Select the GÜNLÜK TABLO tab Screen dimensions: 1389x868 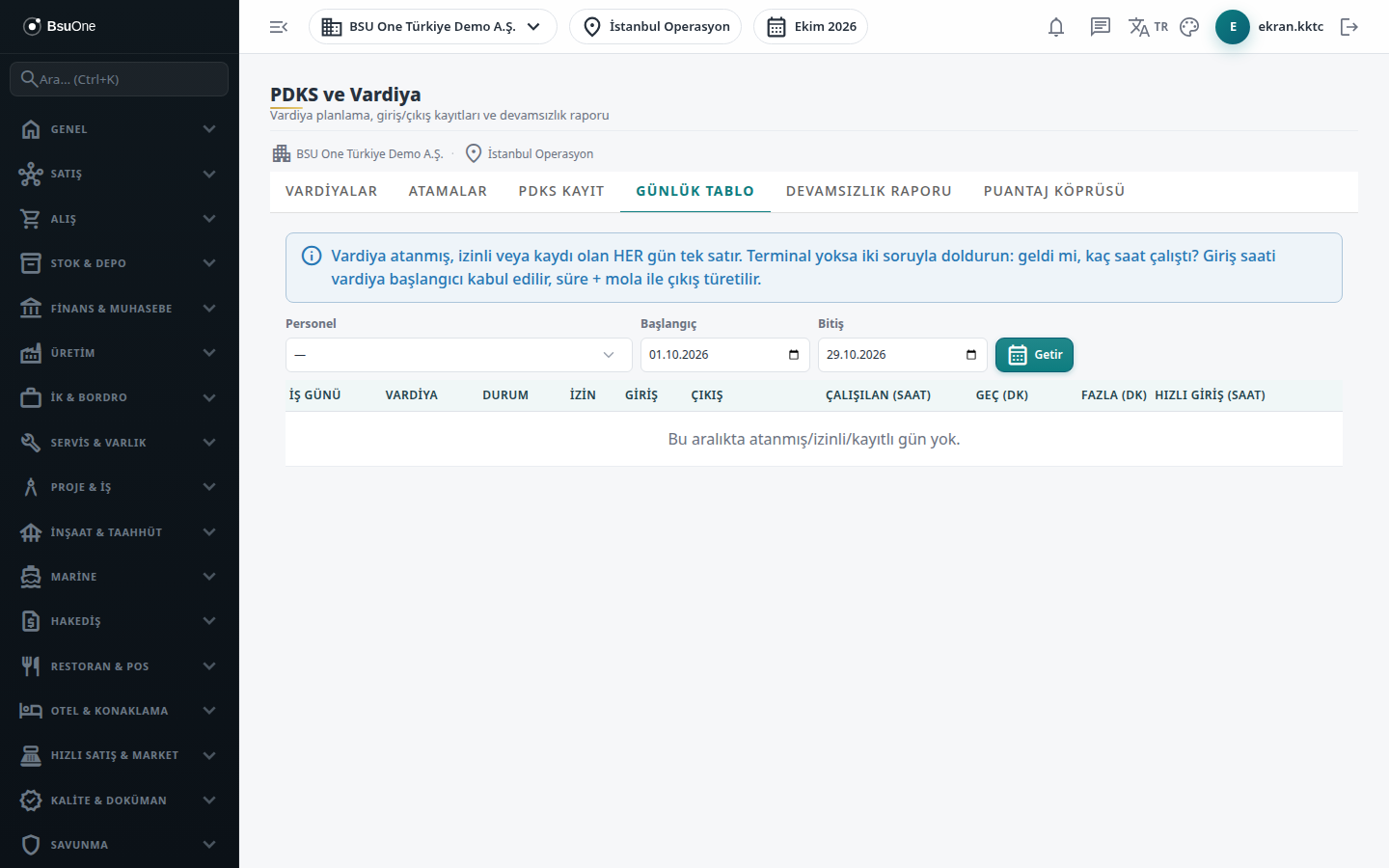(695, 191)
